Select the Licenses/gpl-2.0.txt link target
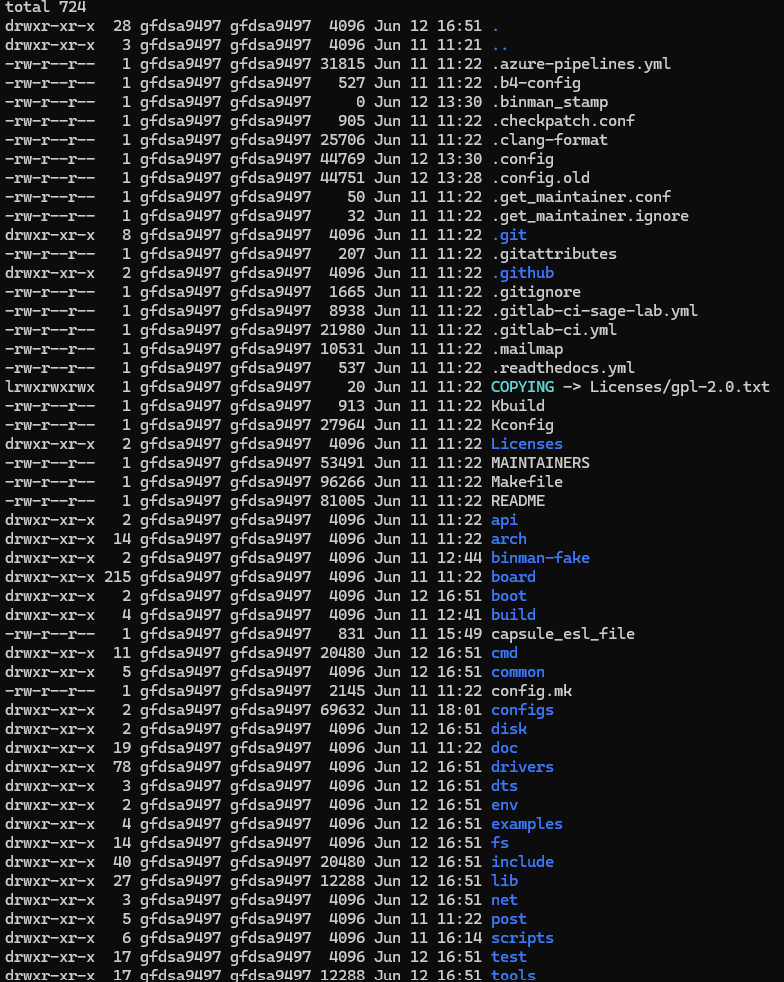Image resolution: width=784 pixels, height=982 pixels. (x=679, y=386)
